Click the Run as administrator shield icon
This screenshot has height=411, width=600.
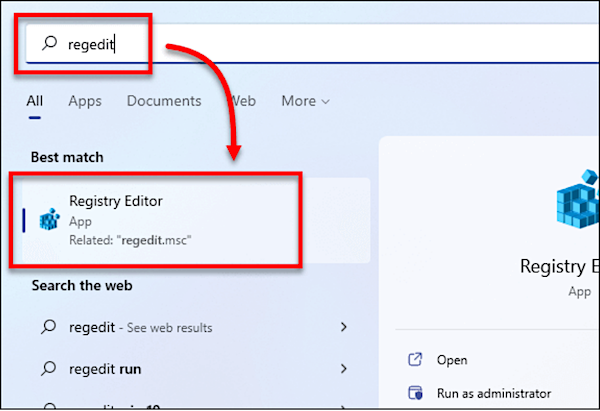[415, 393]
